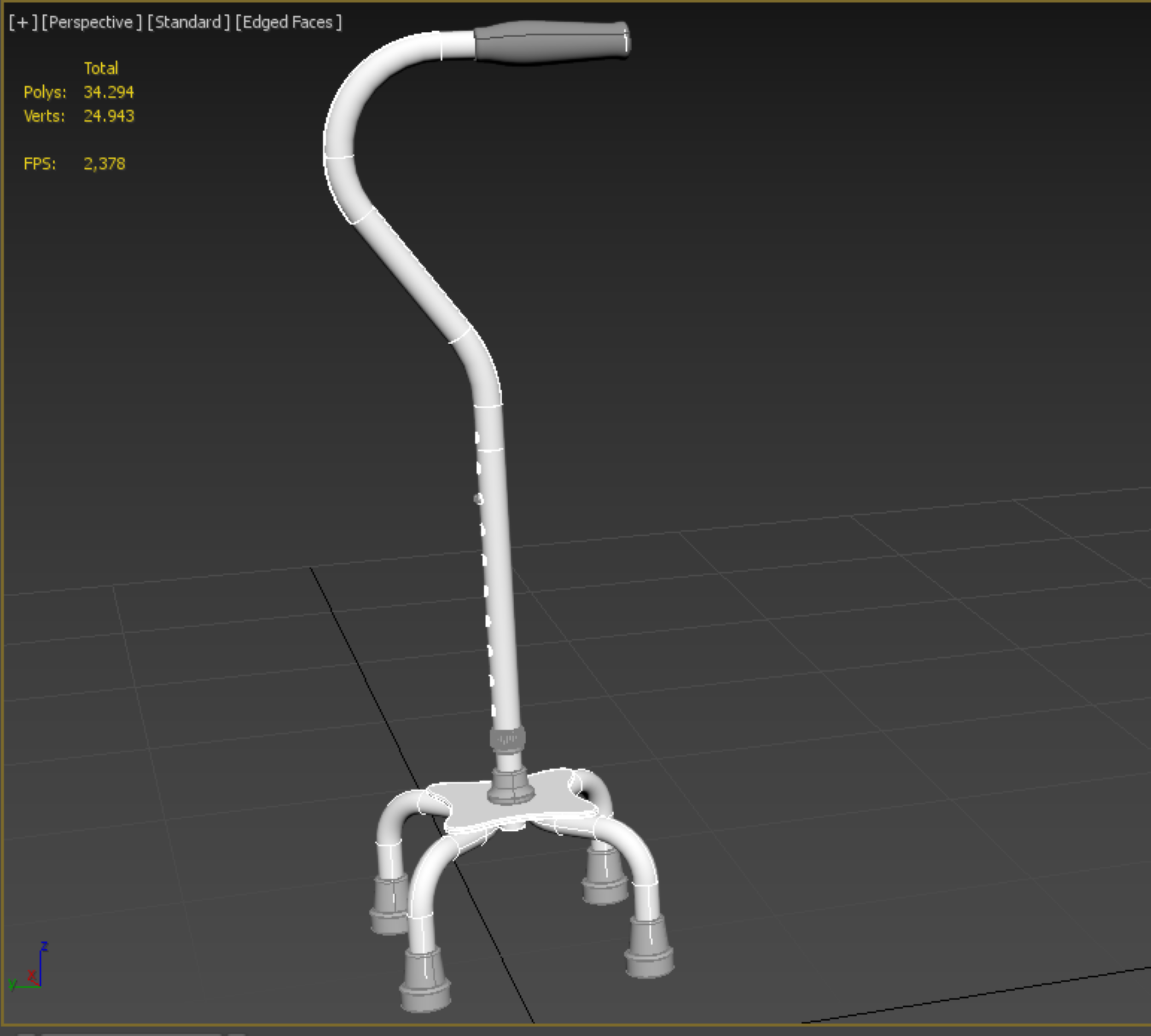1151x1036 pixels.
Task: Open the [+] viewport general menu
Action: pyautogui.click(x=23, y=22)
